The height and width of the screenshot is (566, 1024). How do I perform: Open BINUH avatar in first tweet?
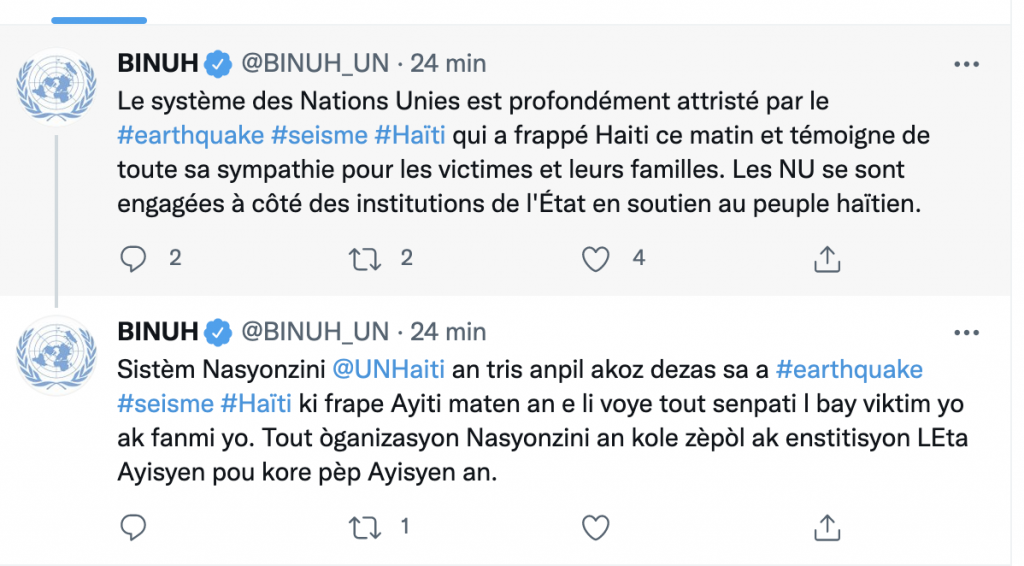pyautogui.click(x=56, y=83)
